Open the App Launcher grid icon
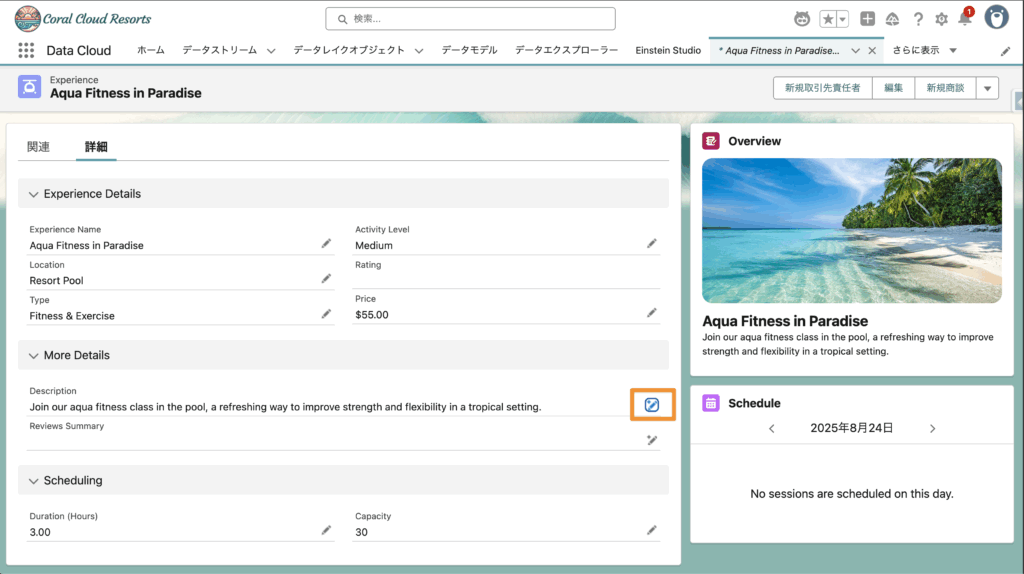Screen dimensions: 1024x574 pyautogui.click(x=26, y=50)
